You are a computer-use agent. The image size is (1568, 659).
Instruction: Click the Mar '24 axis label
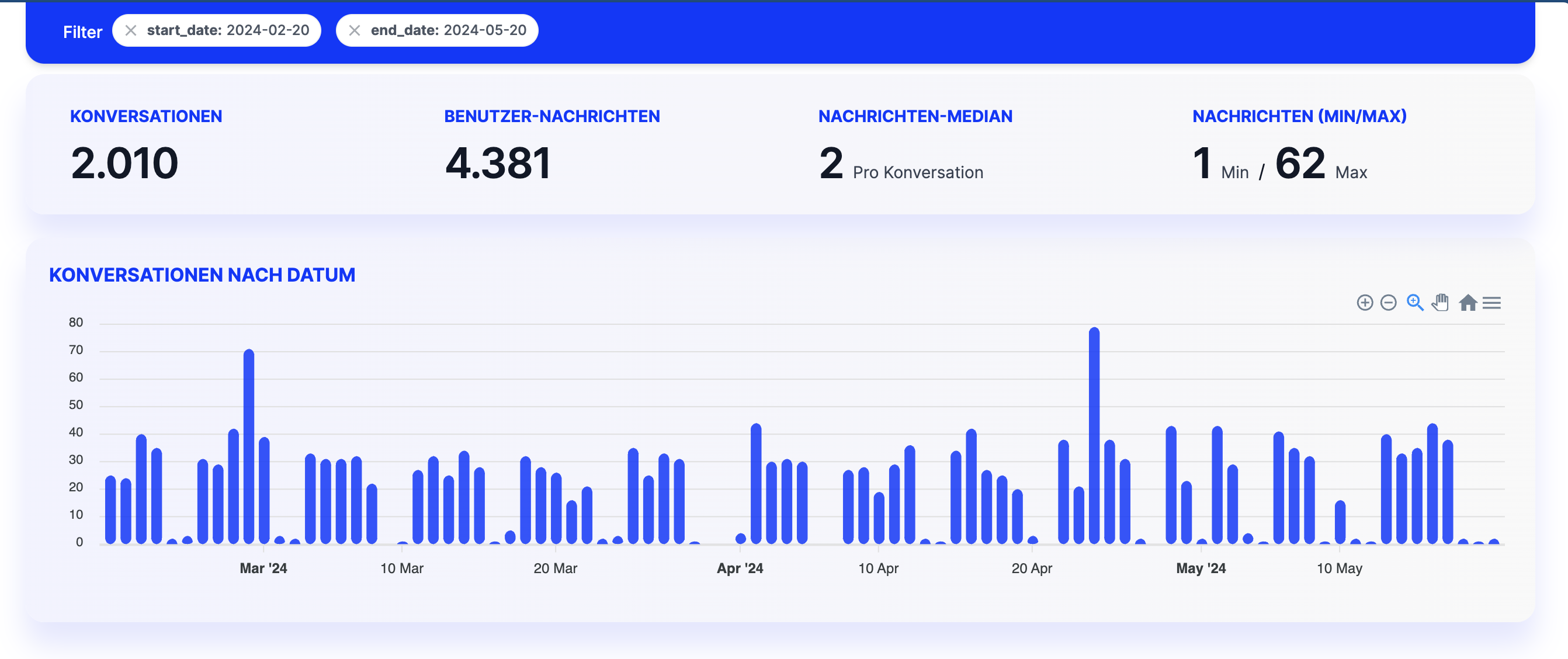click(x=263, y=568)
